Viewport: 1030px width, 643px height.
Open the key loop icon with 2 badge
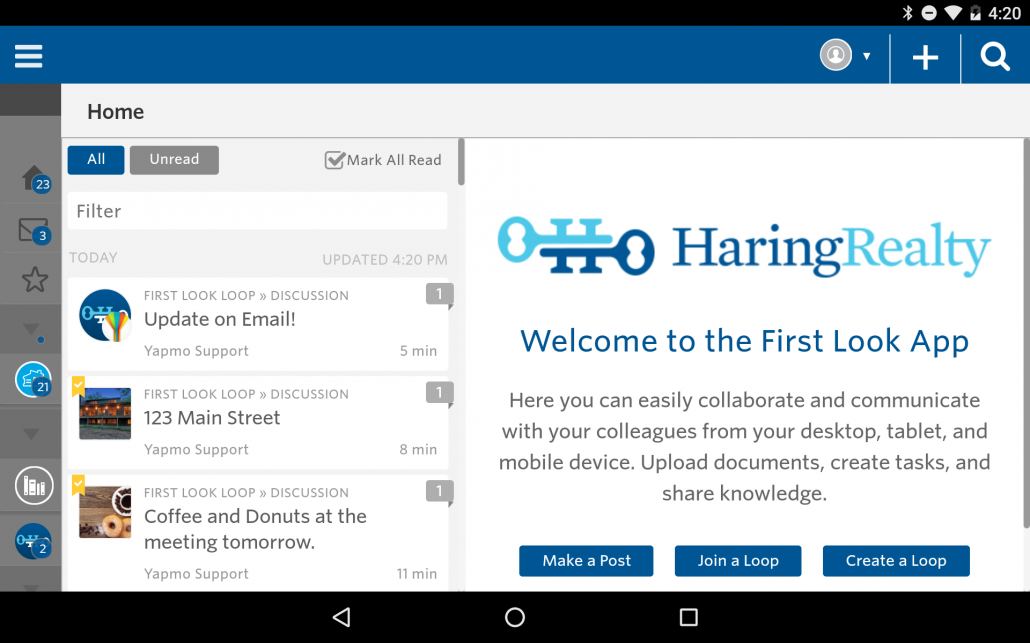click(x=34, y=541)
